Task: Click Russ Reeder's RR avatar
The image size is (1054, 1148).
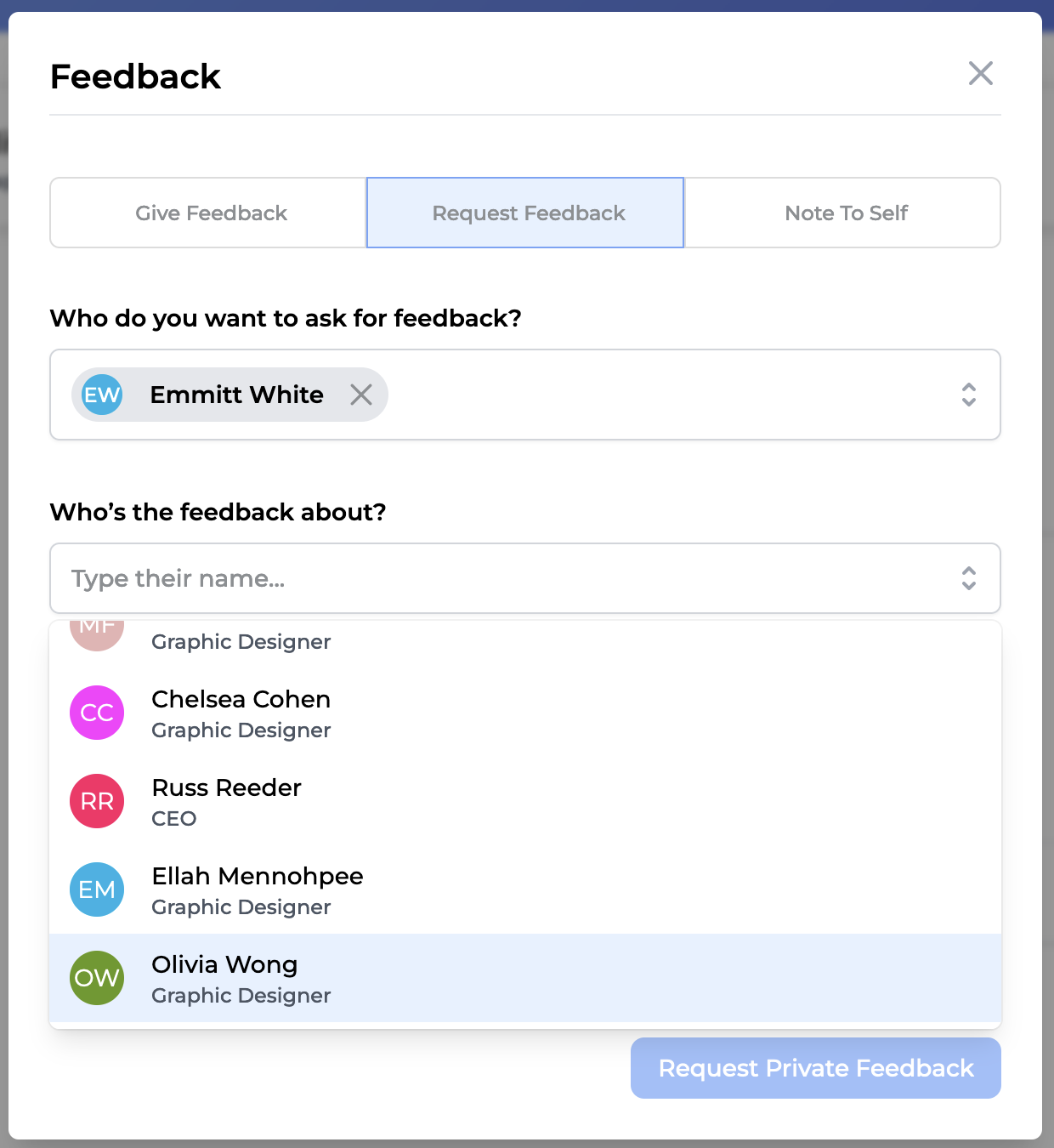Action: click(x=97, y=801)
